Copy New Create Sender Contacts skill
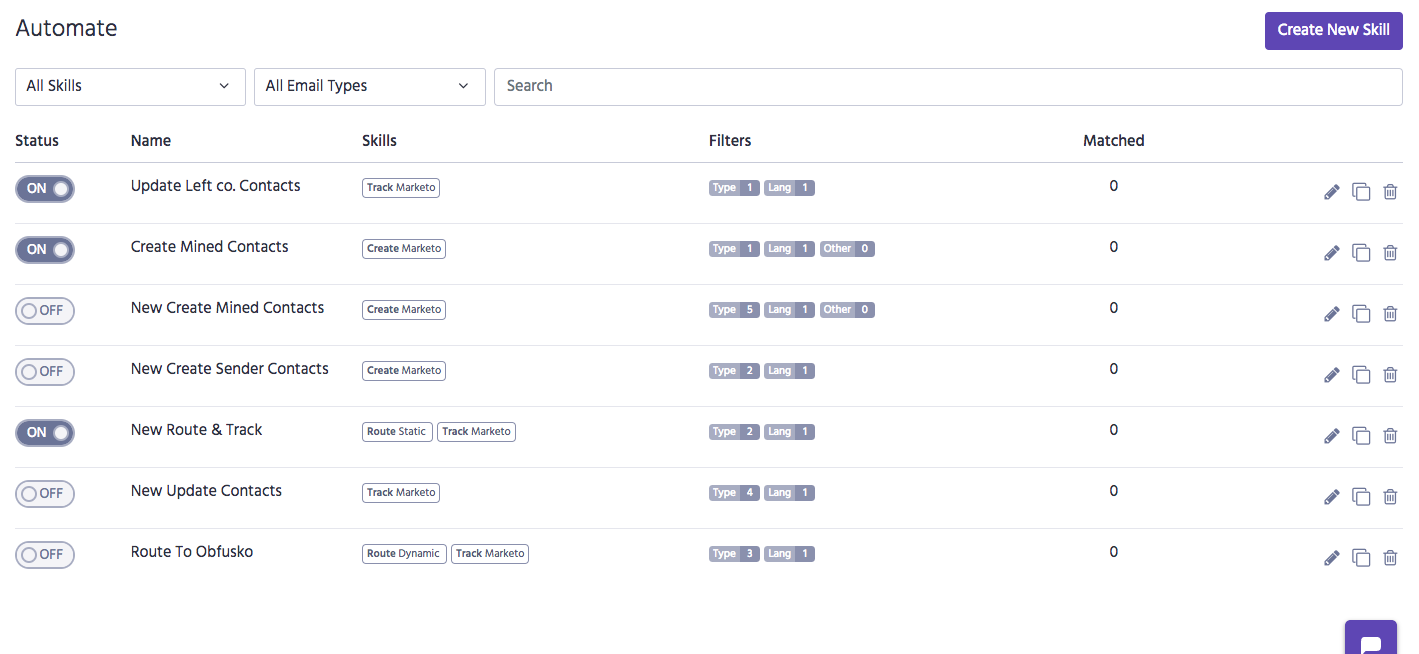Viewport: 1419px width, 654px height. (x=1361, y=375)
